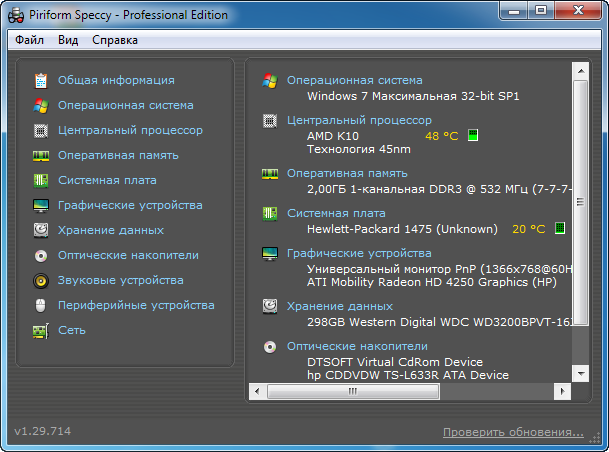Click the vertical scrollbar down arrow

[x=581, y=374]
